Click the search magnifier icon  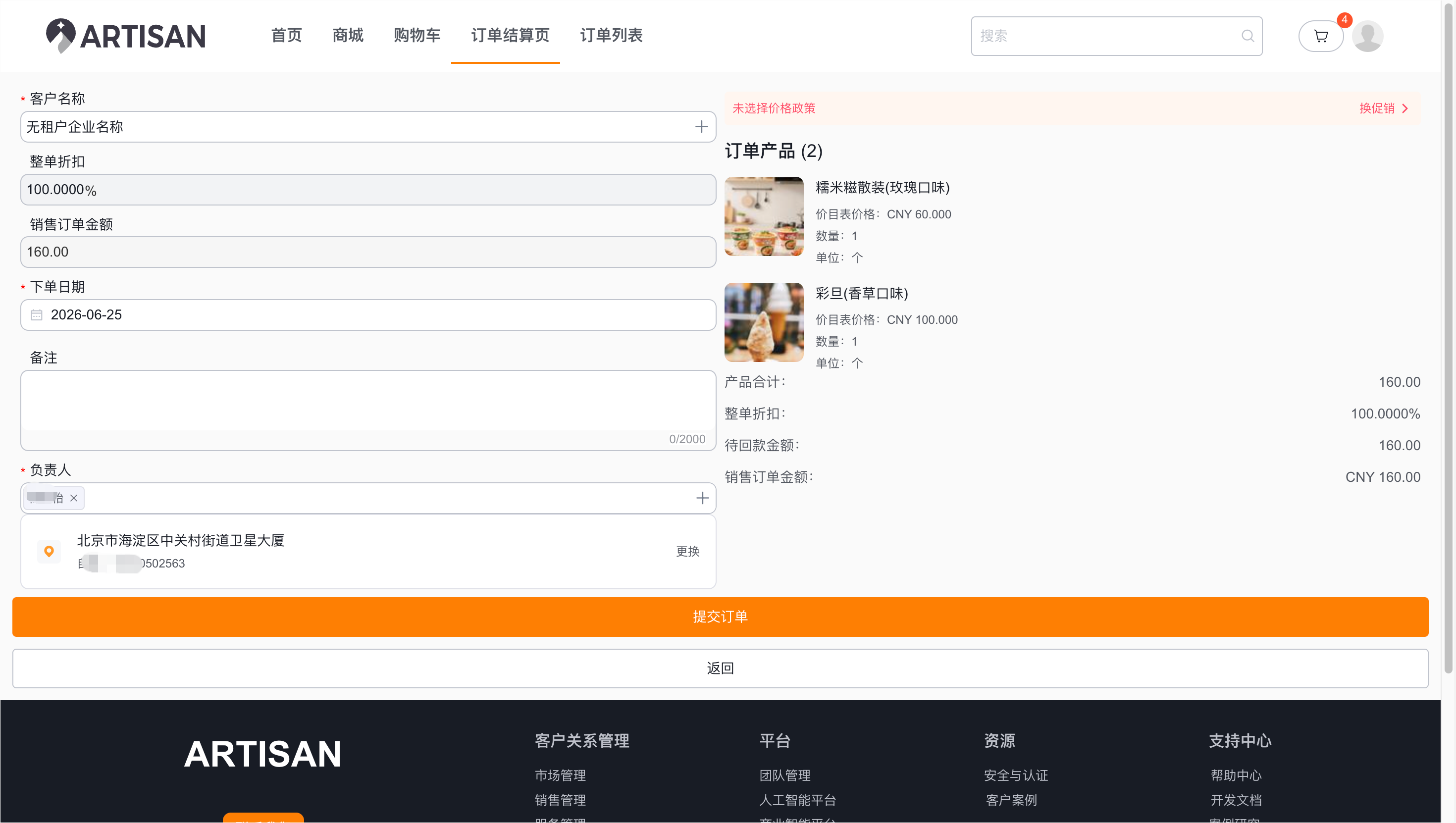[1248, 36]
